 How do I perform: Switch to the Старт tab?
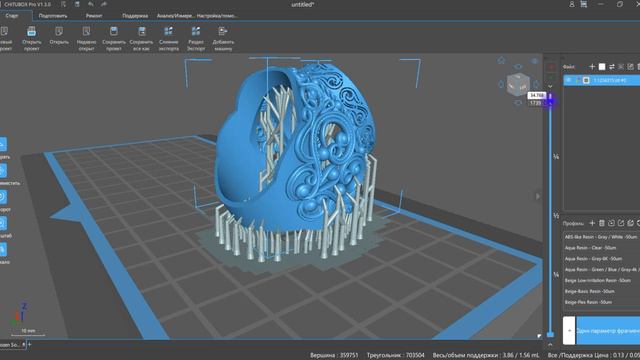coord(12,16)
